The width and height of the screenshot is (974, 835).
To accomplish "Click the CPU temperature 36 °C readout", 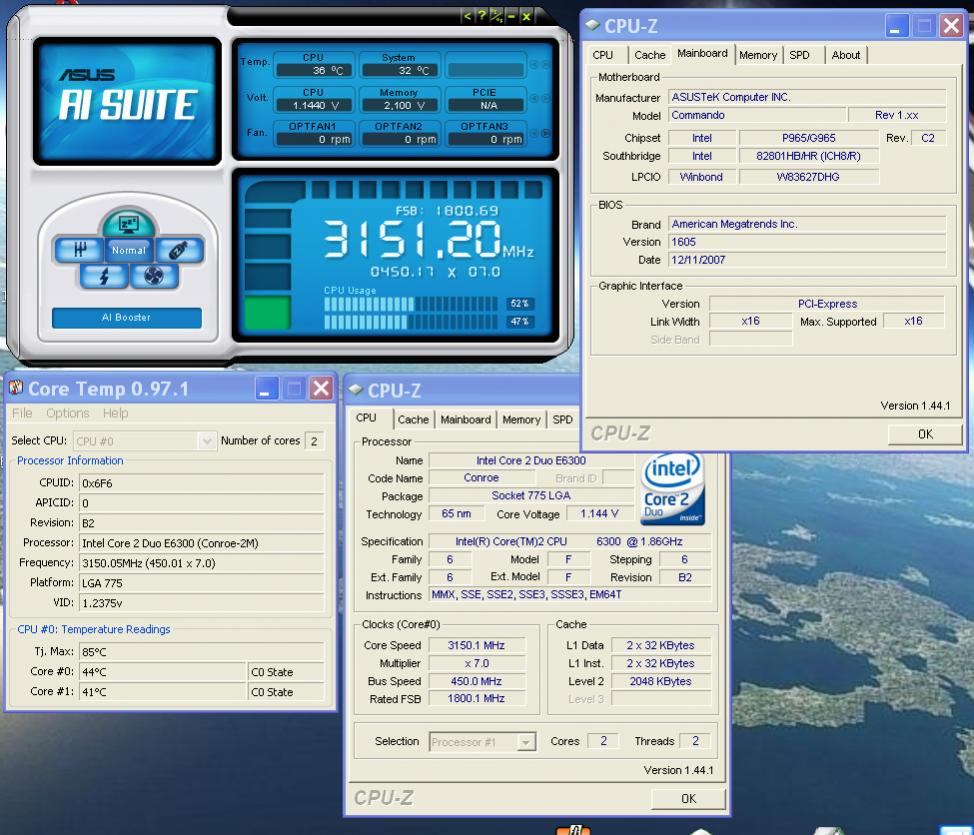I will pos(314,71).
